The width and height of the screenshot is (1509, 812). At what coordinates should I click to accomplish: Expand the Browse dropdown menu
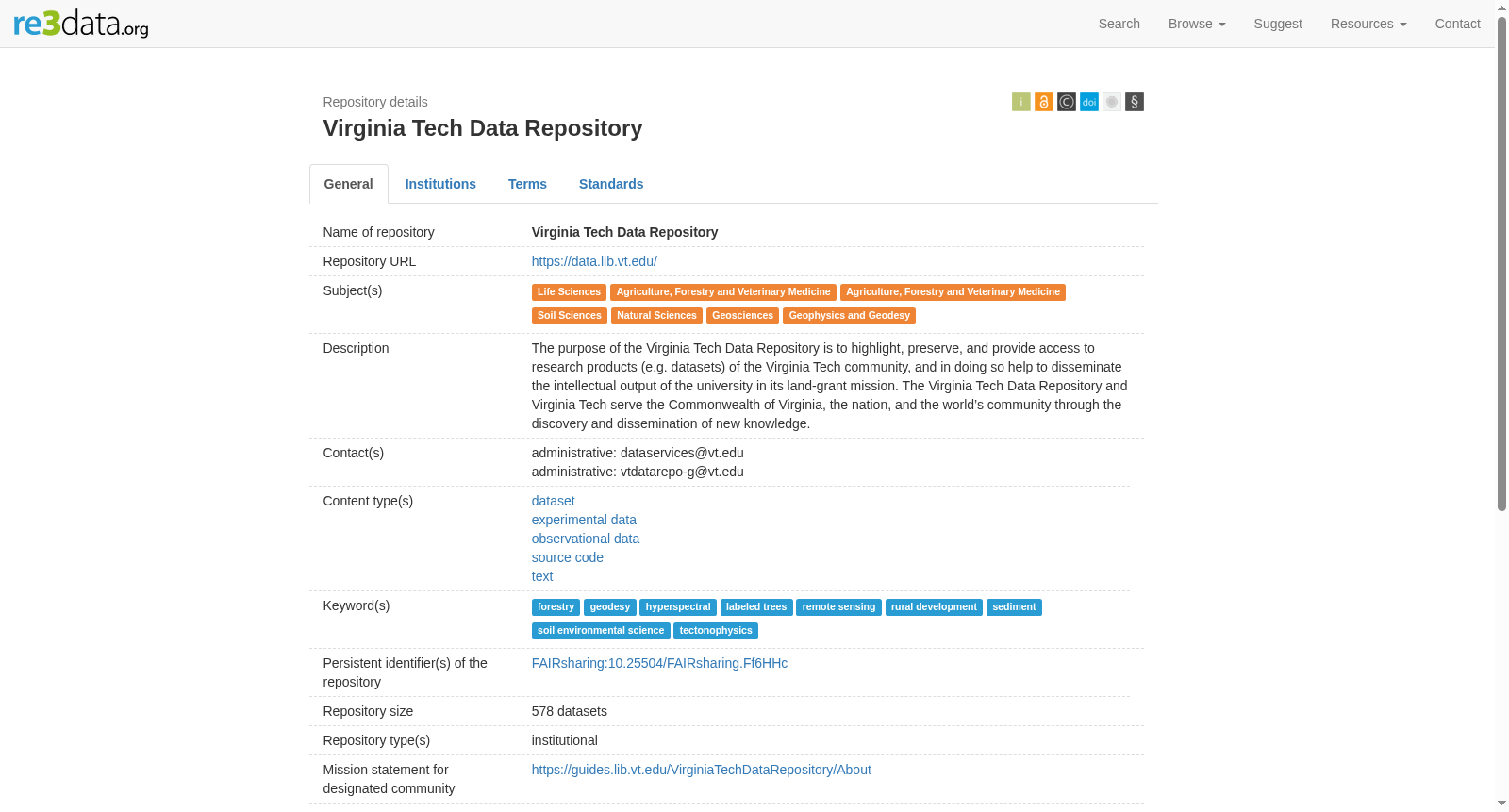click(x=1196, y=24)
